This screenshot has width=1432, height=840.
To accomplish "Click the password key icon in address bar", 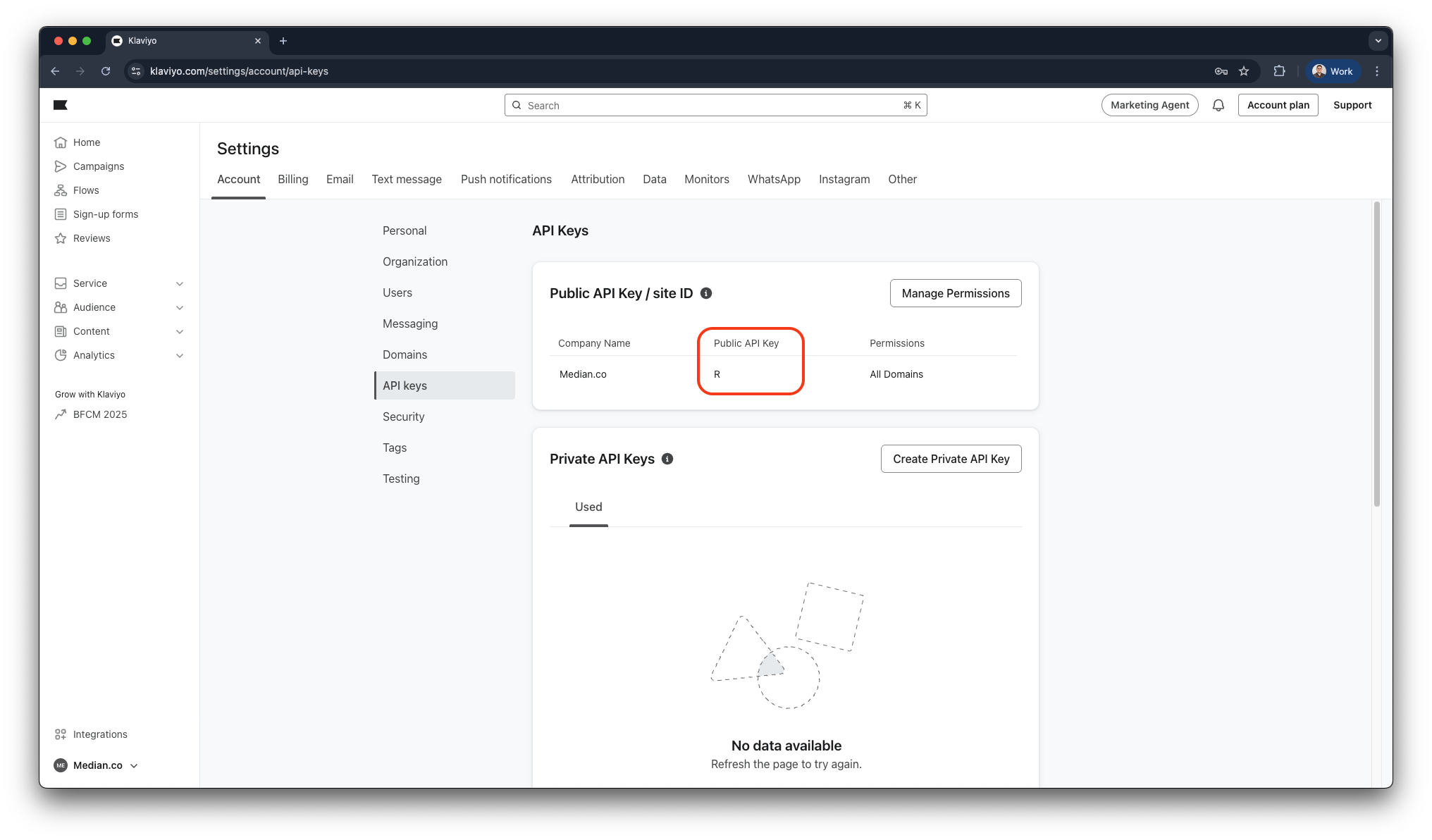I will 1221,71.
